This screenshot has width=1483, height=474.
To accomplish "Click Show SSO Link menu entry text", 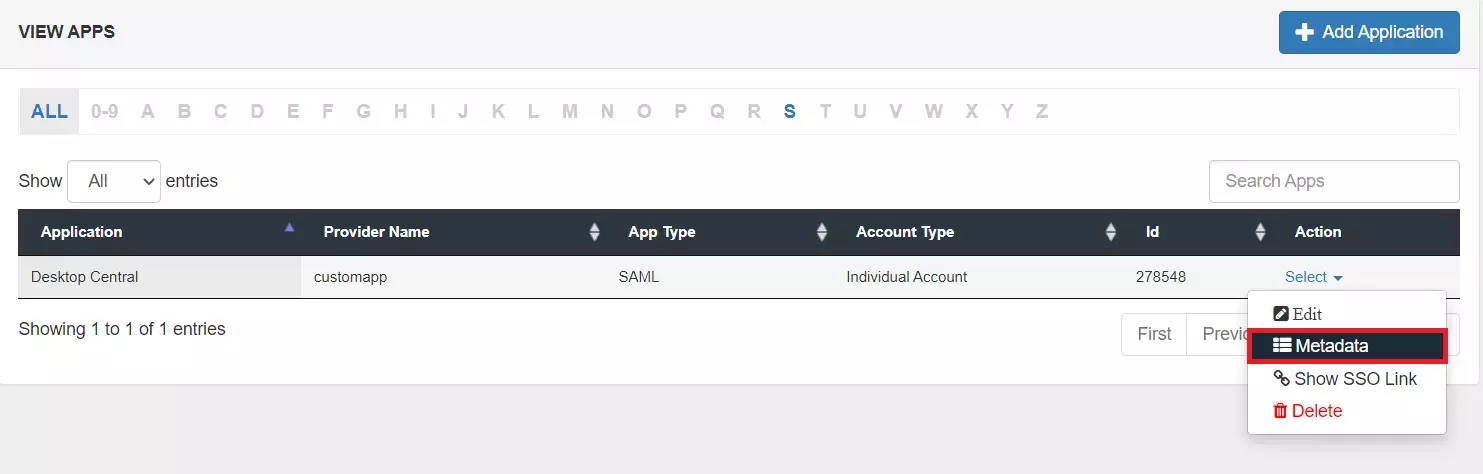I will (1355, 379).
